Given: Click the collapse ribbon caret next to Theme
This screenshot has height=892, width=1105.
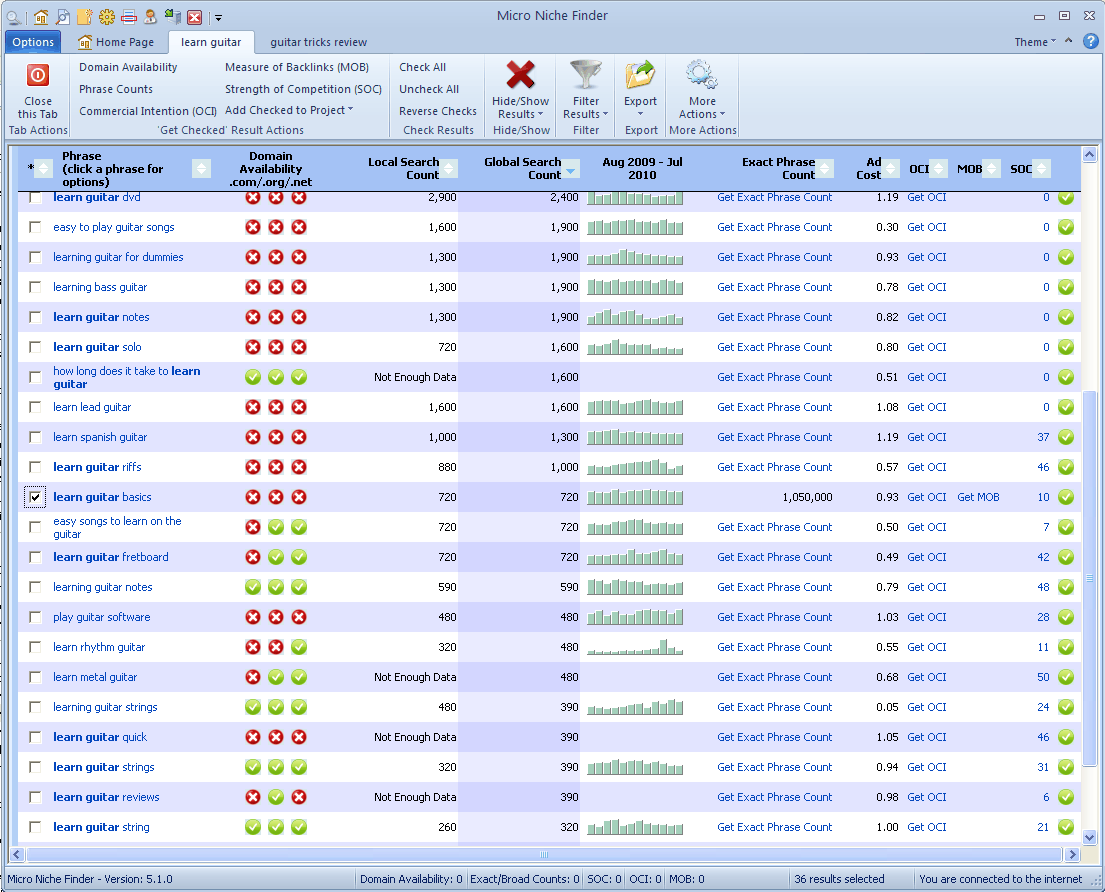Looking at the screenshot, I should point(1068,41).
